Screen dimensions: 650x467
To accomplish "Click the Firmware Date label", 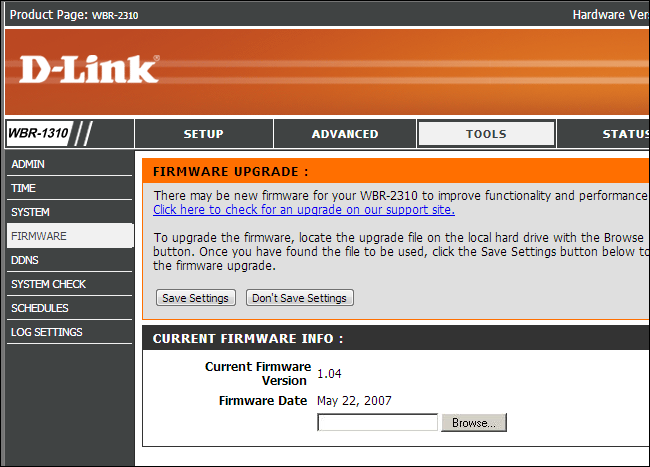I will click(263, 401).
